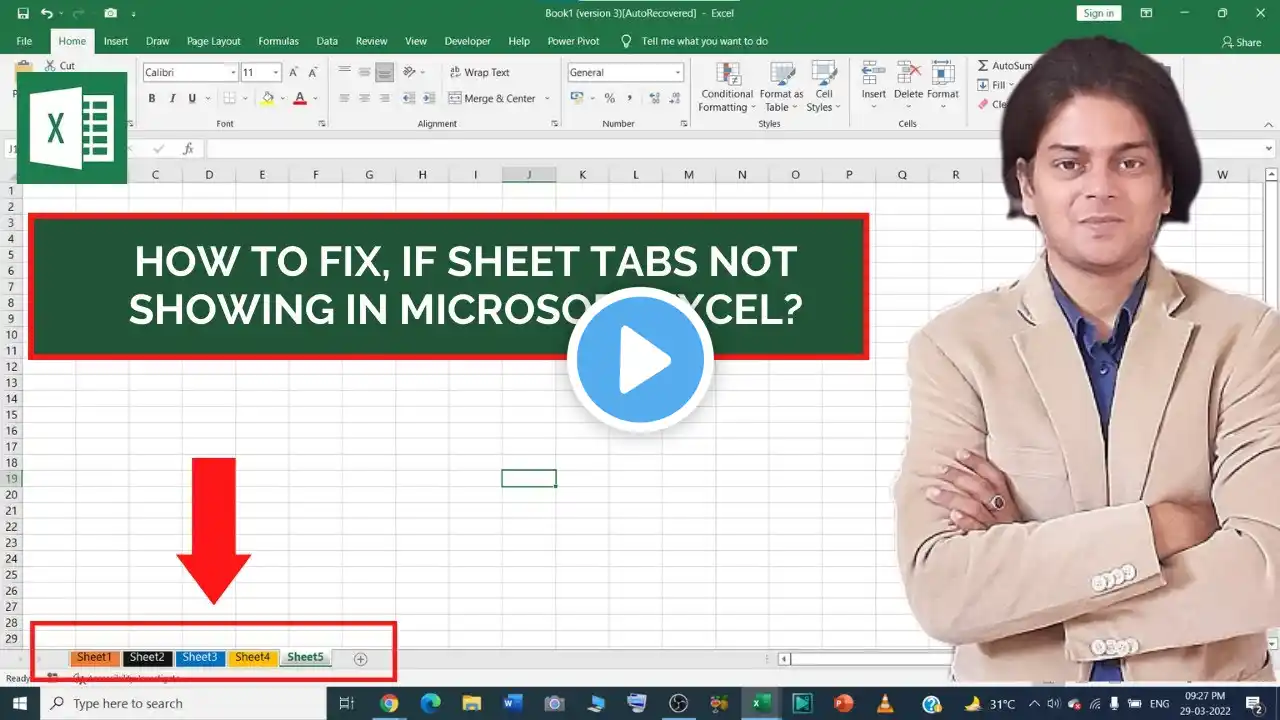Open Word from the taskbar
The height and width of the screenshot is (720, 1280).
(x=513, y=704)
